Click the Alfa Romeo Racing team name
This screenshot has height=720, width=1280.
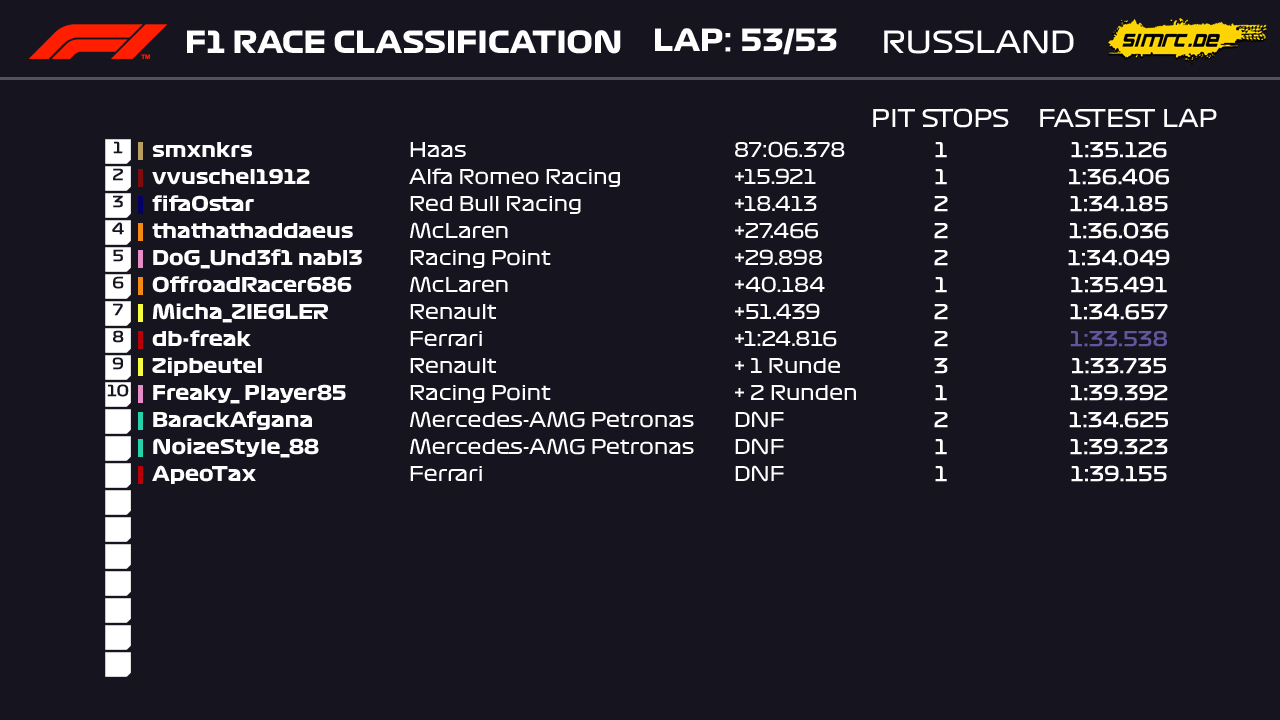[515, 177]
